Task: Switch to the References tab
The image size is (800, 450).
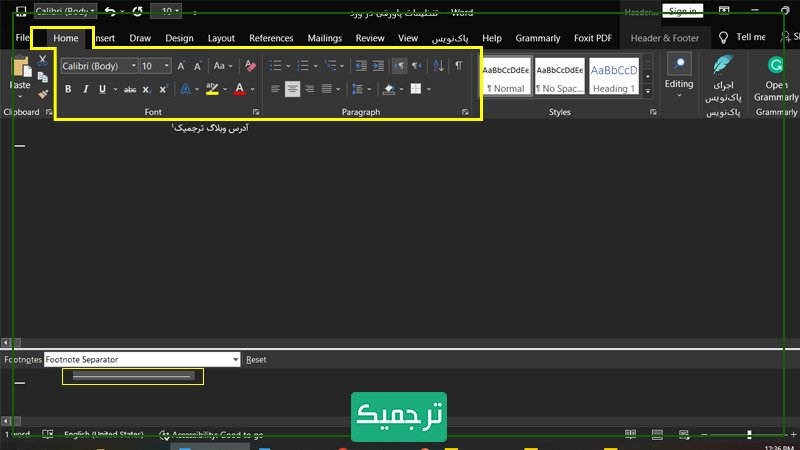Action: 271,38
